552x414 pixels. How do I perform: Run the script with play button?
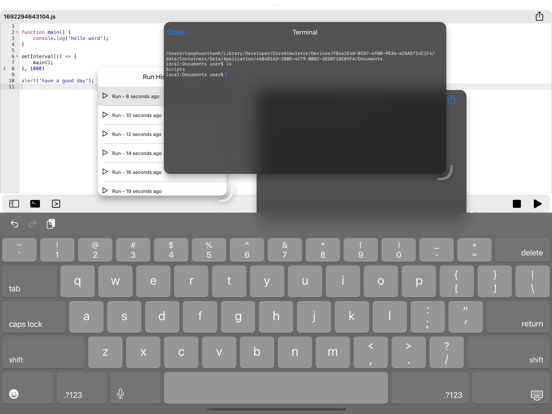click(537, 204)
